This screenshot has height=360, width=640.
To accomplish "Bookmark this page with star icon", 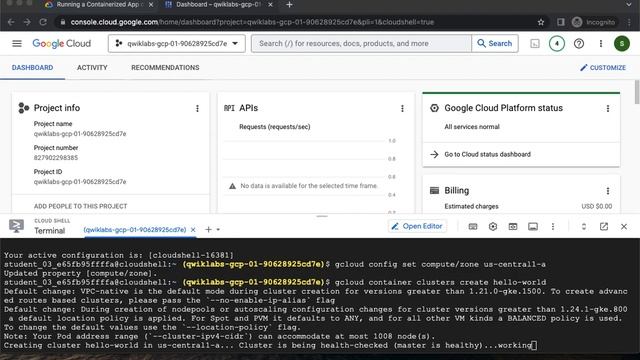I will coord(541,22).
